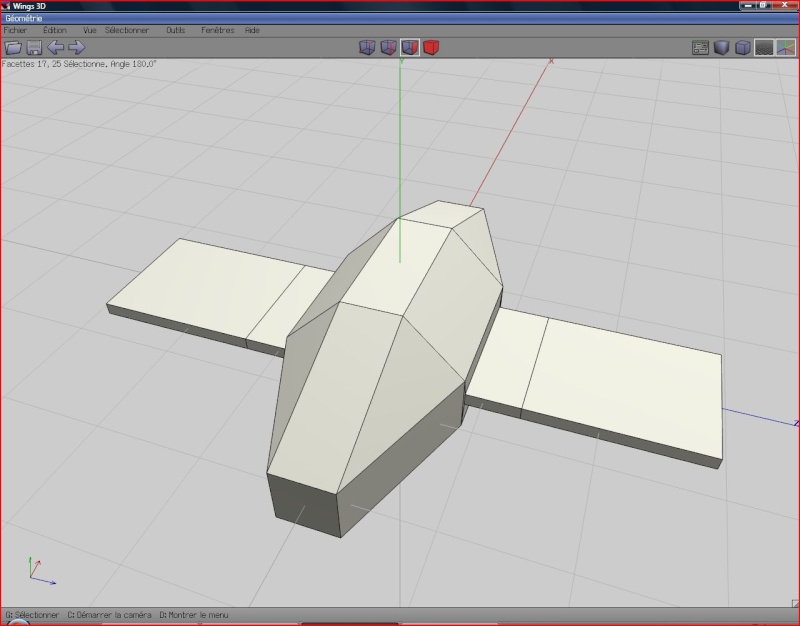
Task: Select the face selection mode cube
Action: tap(410, 47)
